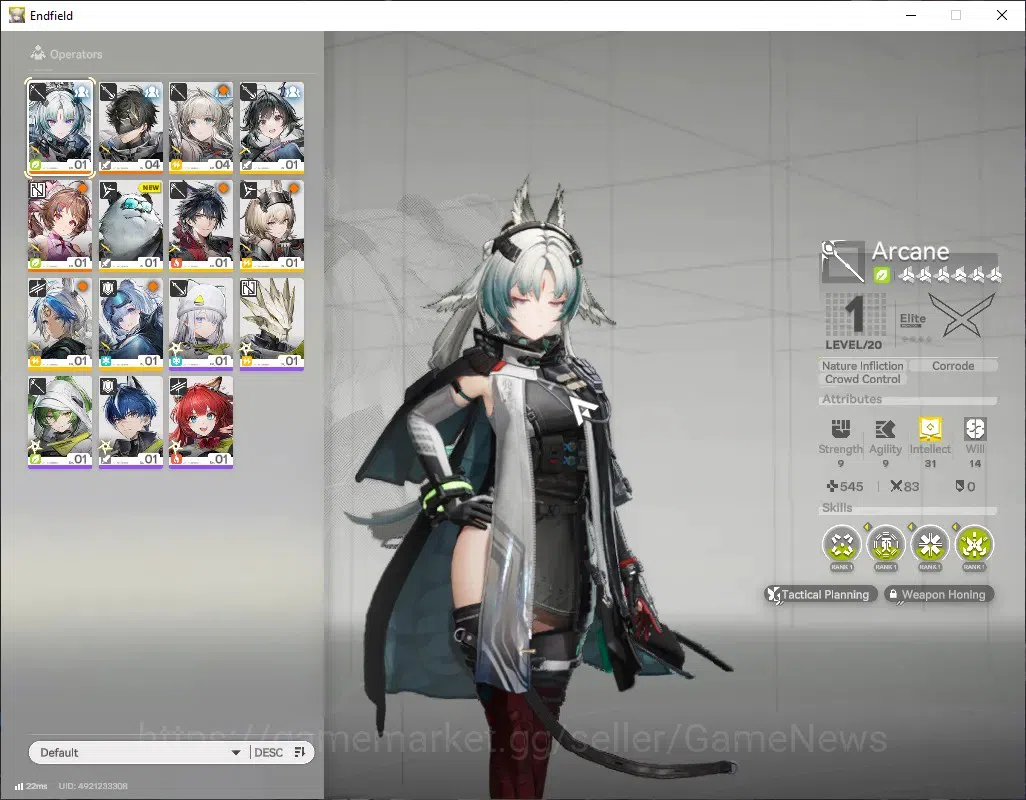Click the defense shield icon showing 0
Screen dimensions: 1026x800
[x=960, y=486]
